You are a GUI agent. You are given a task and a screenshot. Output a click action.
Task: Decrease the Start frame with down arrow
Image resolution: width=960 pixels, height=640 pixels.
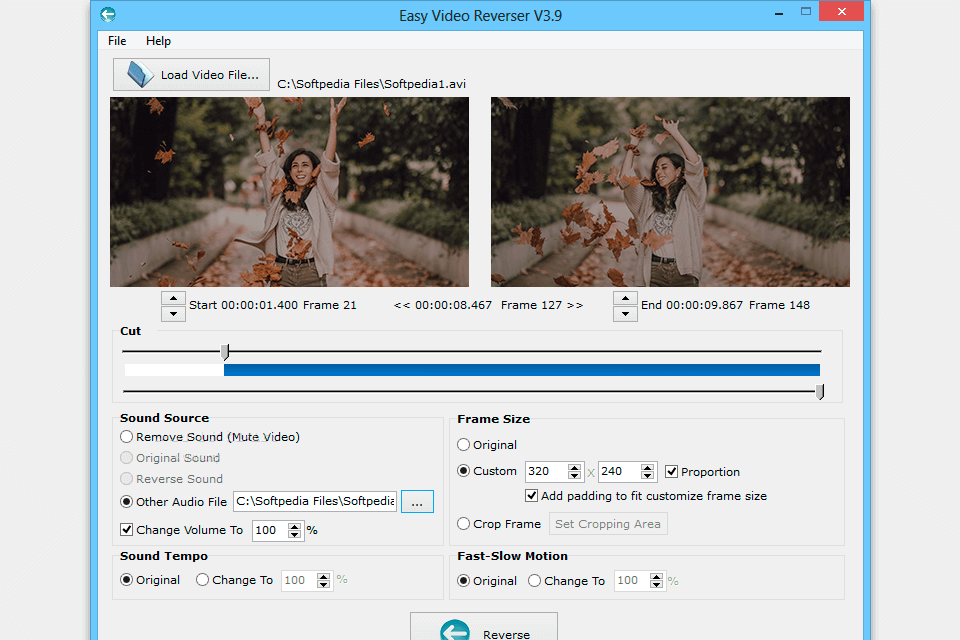(x=173, y=314)
